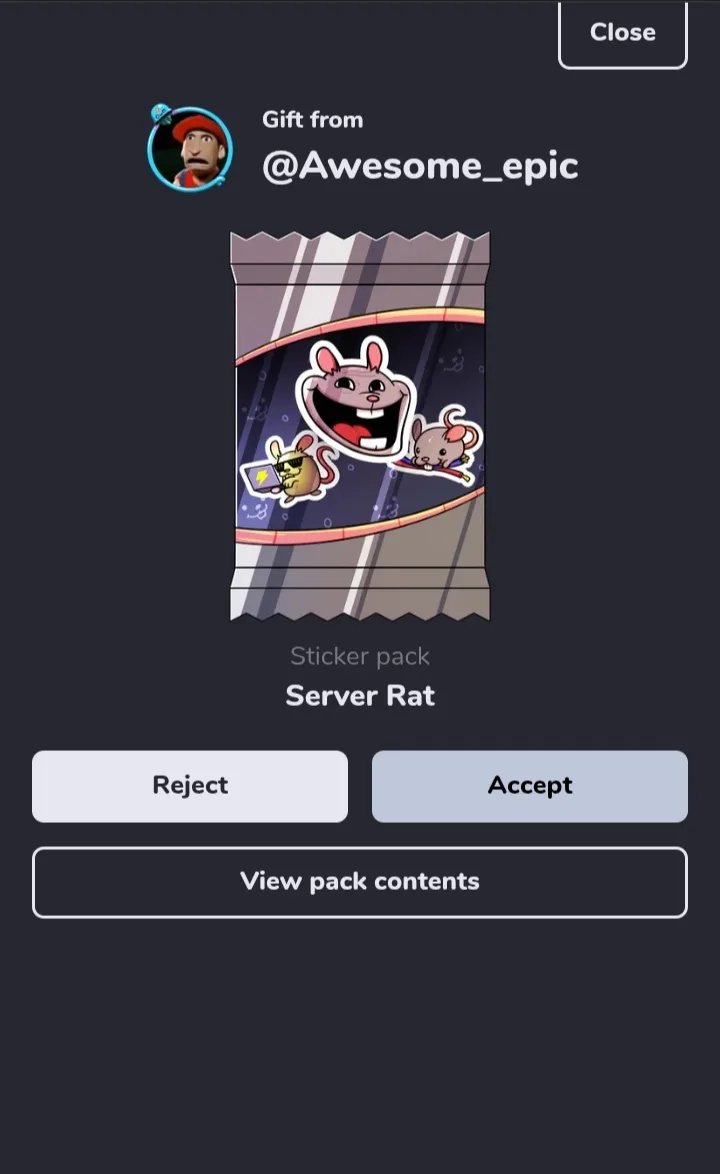Click the colorful carpet under small rat
The height and width of the screenshot is (1174, 720).
pyautogui.click(x=436, y=469)
